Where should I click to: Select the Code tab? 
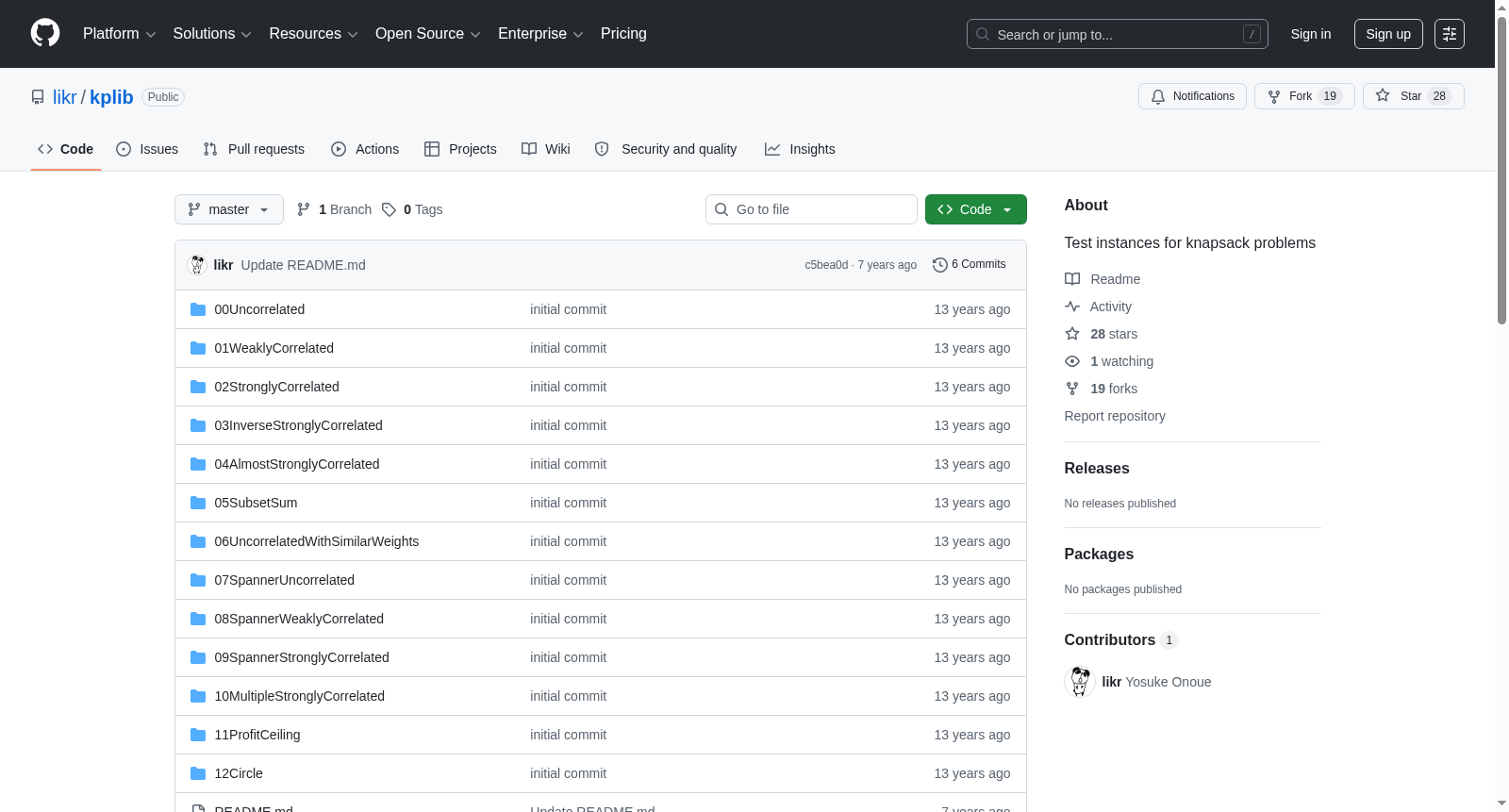coord(66,149)
